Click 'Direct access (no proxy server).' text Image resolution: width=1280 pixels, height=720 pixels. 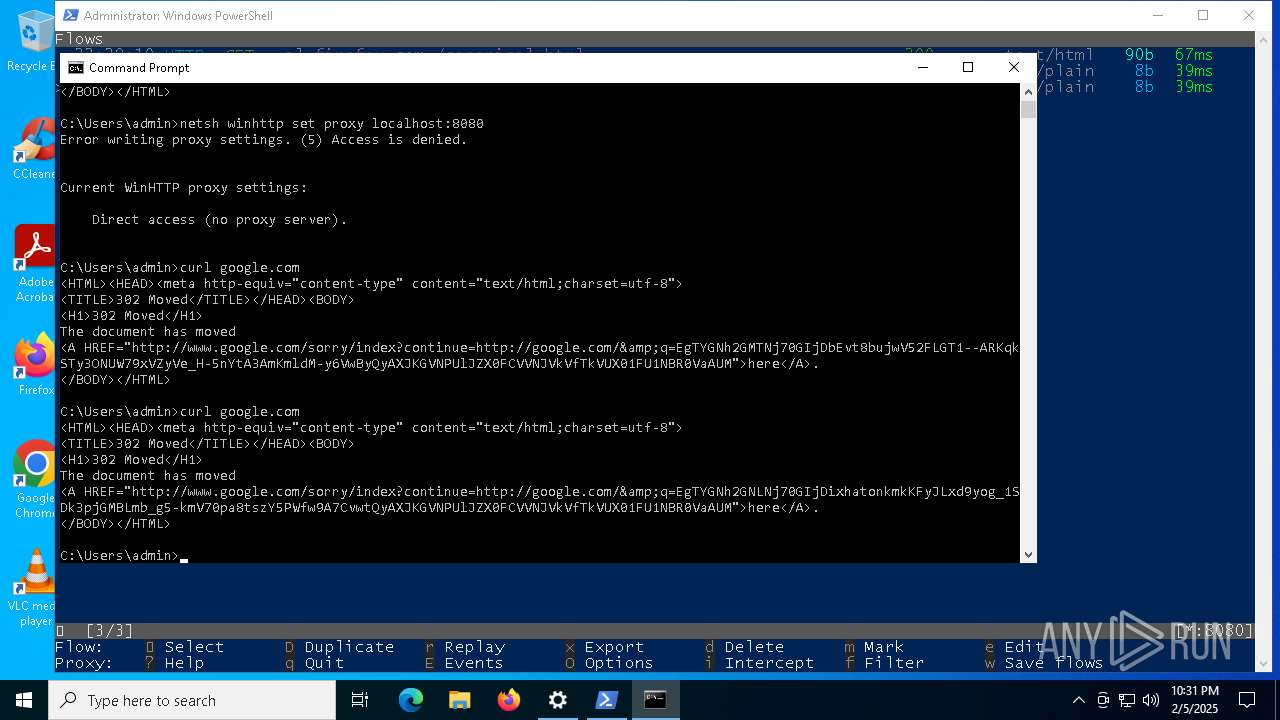click(220, 220)
